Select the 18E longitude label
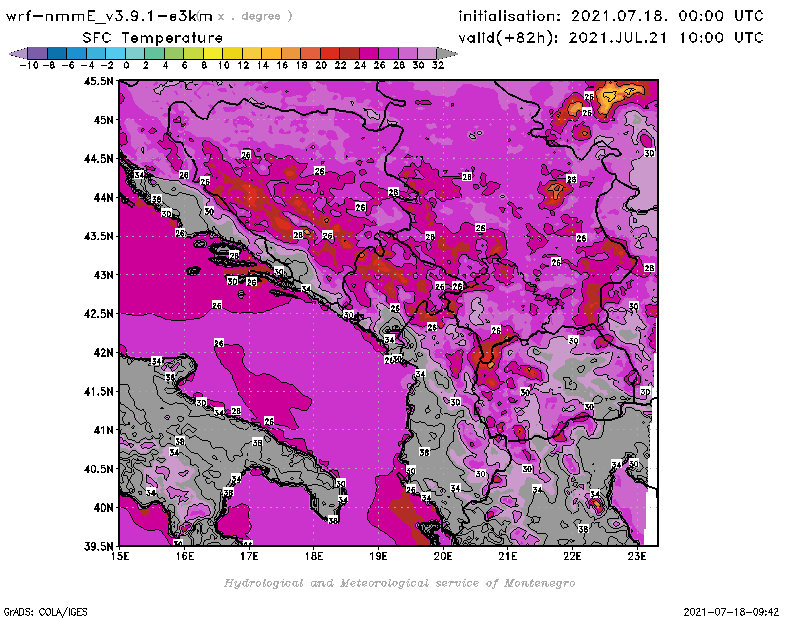 coord(314,557)
